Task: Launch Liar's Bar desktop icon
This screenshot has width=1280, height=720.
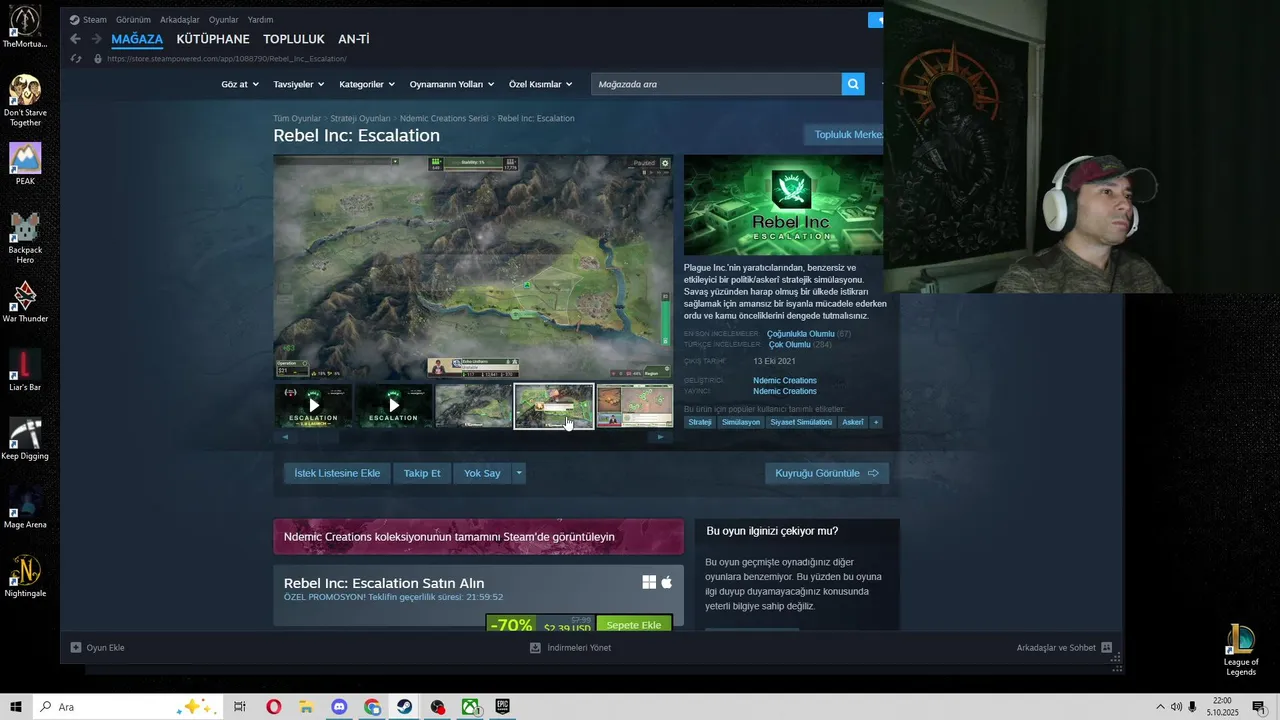Action: pyautogui.click(x=25, y=370)
